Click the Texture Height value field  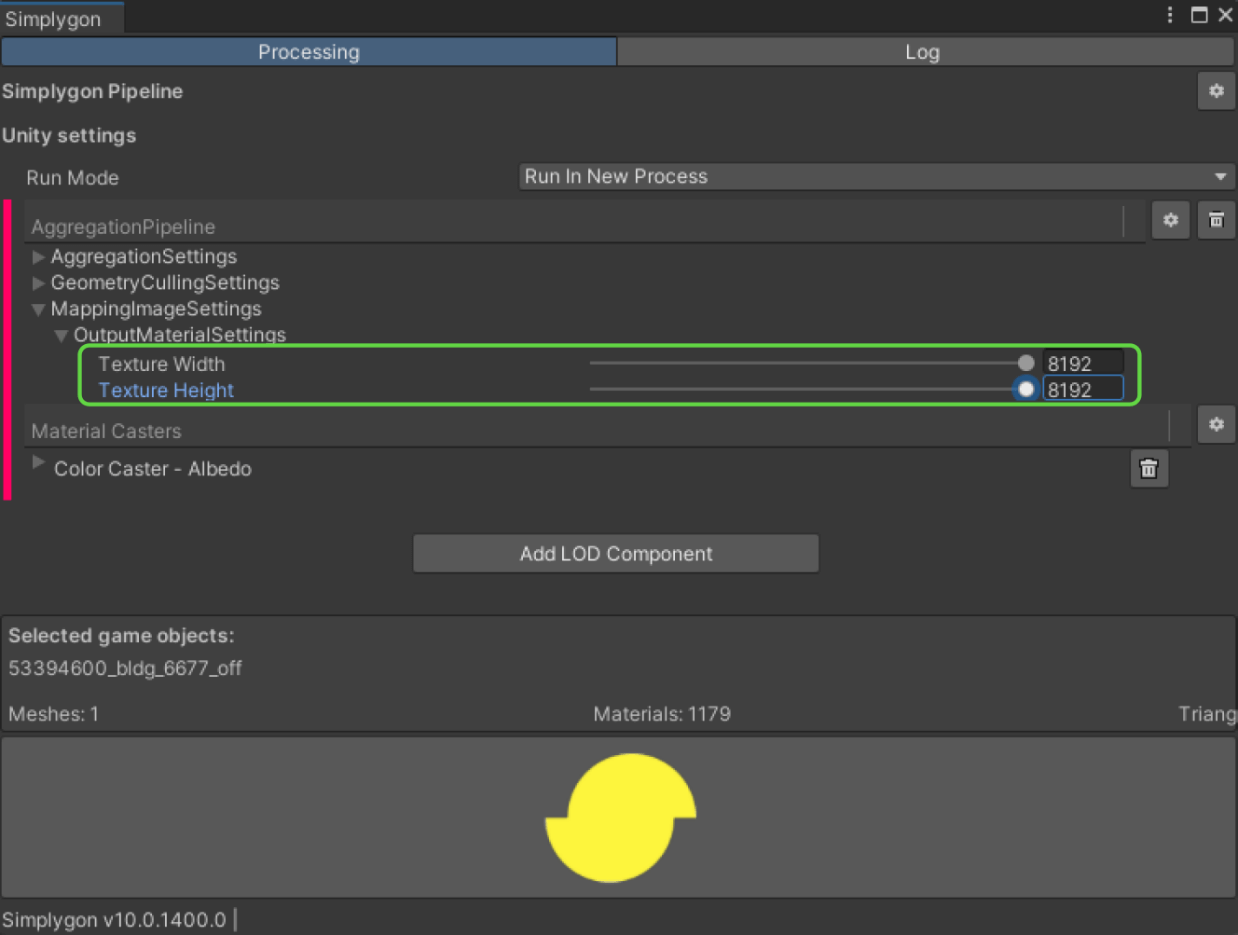pos(1083,390)
